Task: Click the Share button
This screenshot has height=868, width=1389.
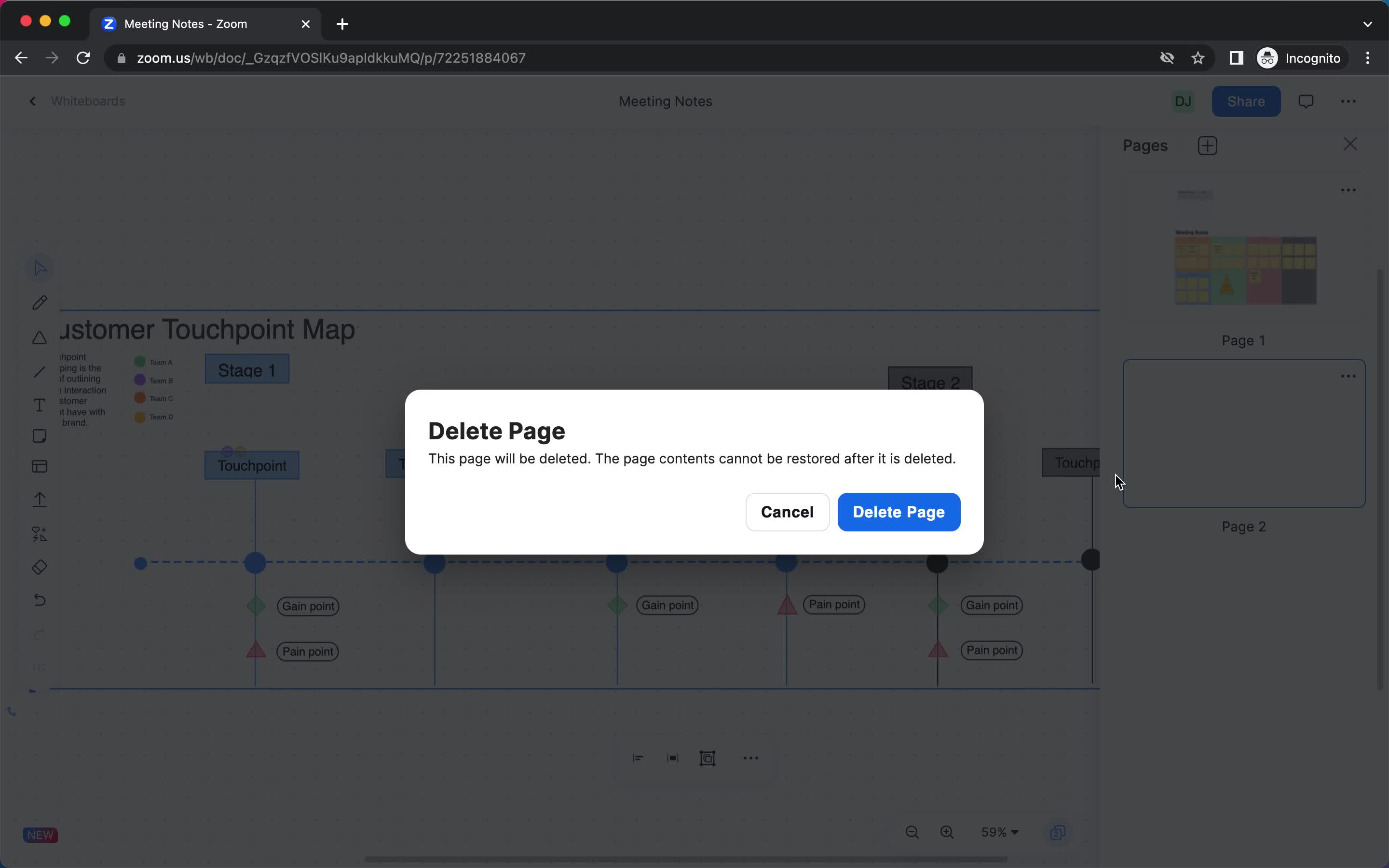Action: [x=1245, y=101]
